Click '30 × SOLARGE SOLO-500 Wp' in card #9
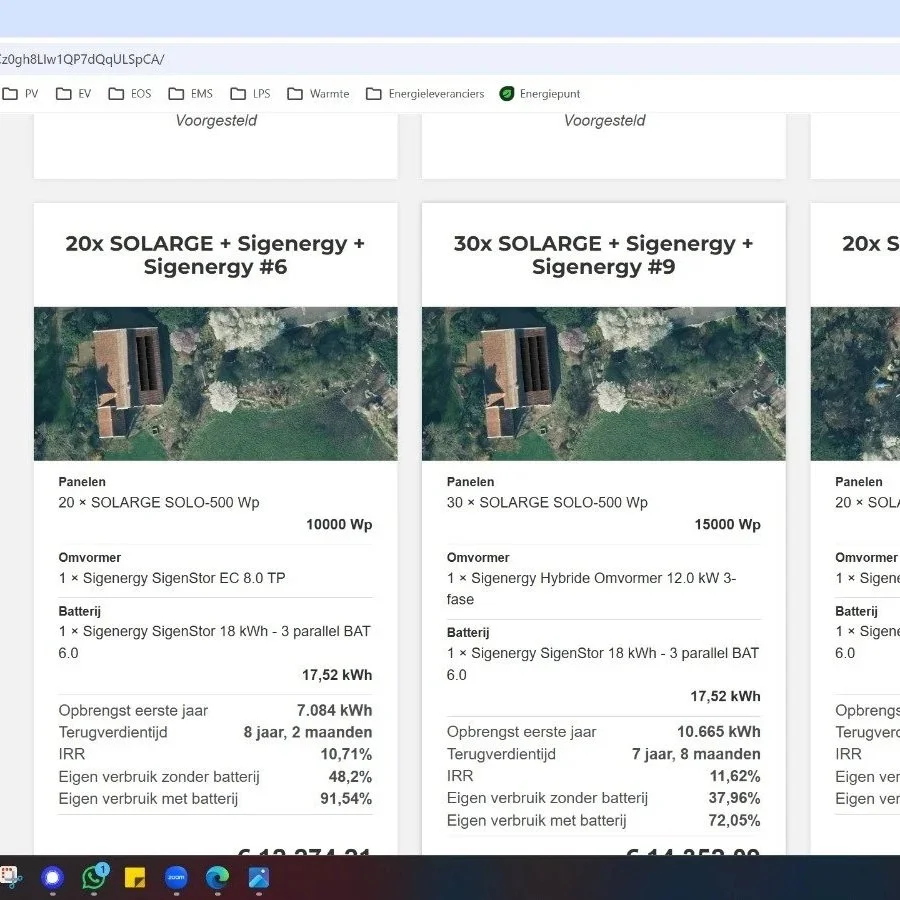Image resolution: width=900 pixels, height=900 pixels. (547, 502)
